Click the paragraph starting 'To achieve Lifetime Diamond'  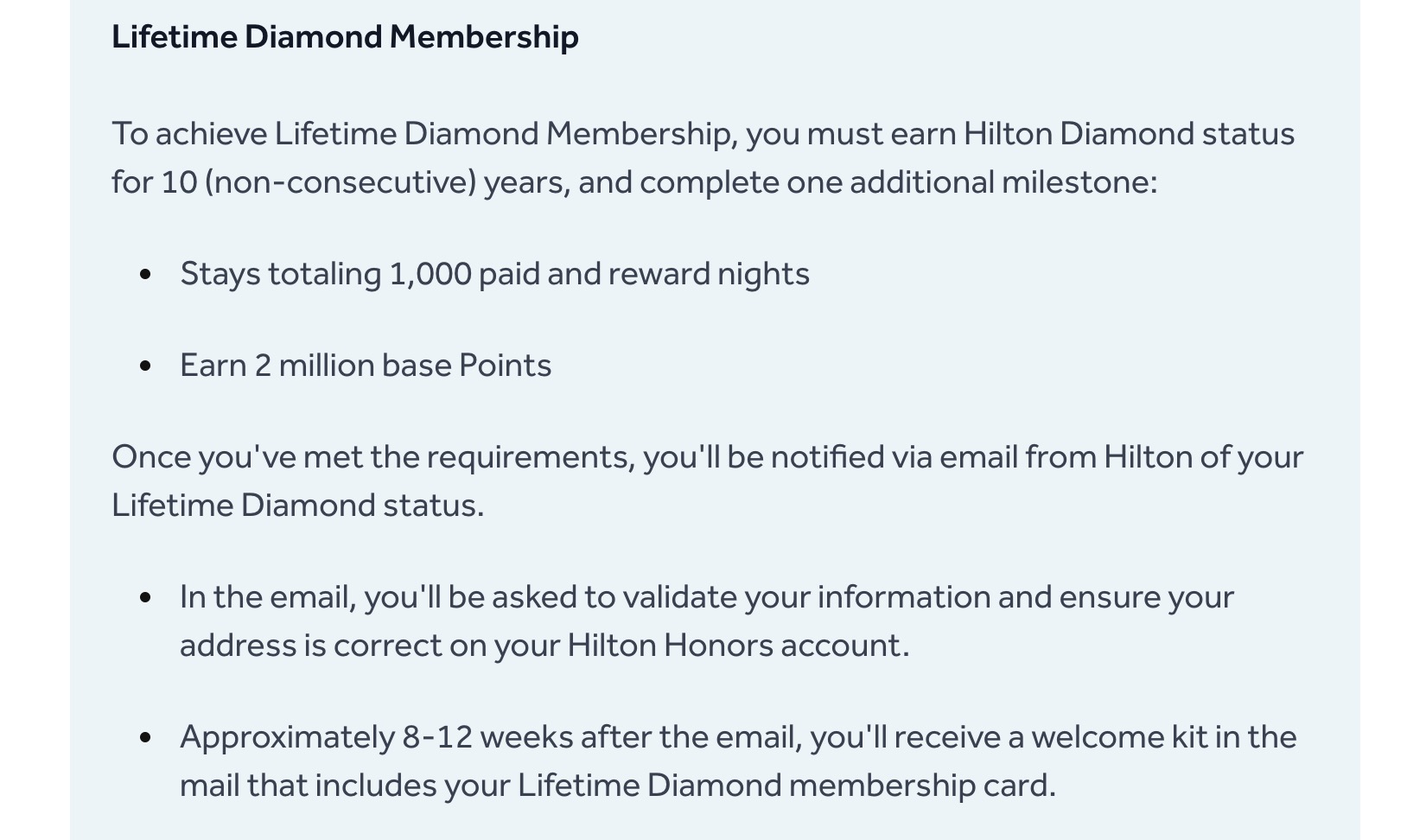coord(703,158)
